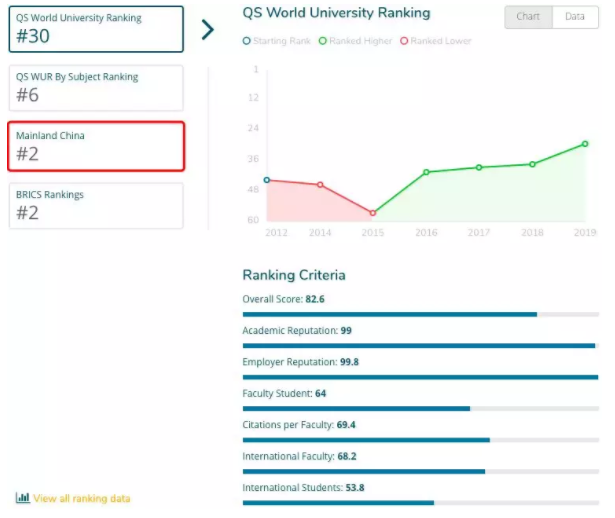615x518 pixels.
Task: Click the Citations per Faculty progress bar
Action: [x=420, y=440]
